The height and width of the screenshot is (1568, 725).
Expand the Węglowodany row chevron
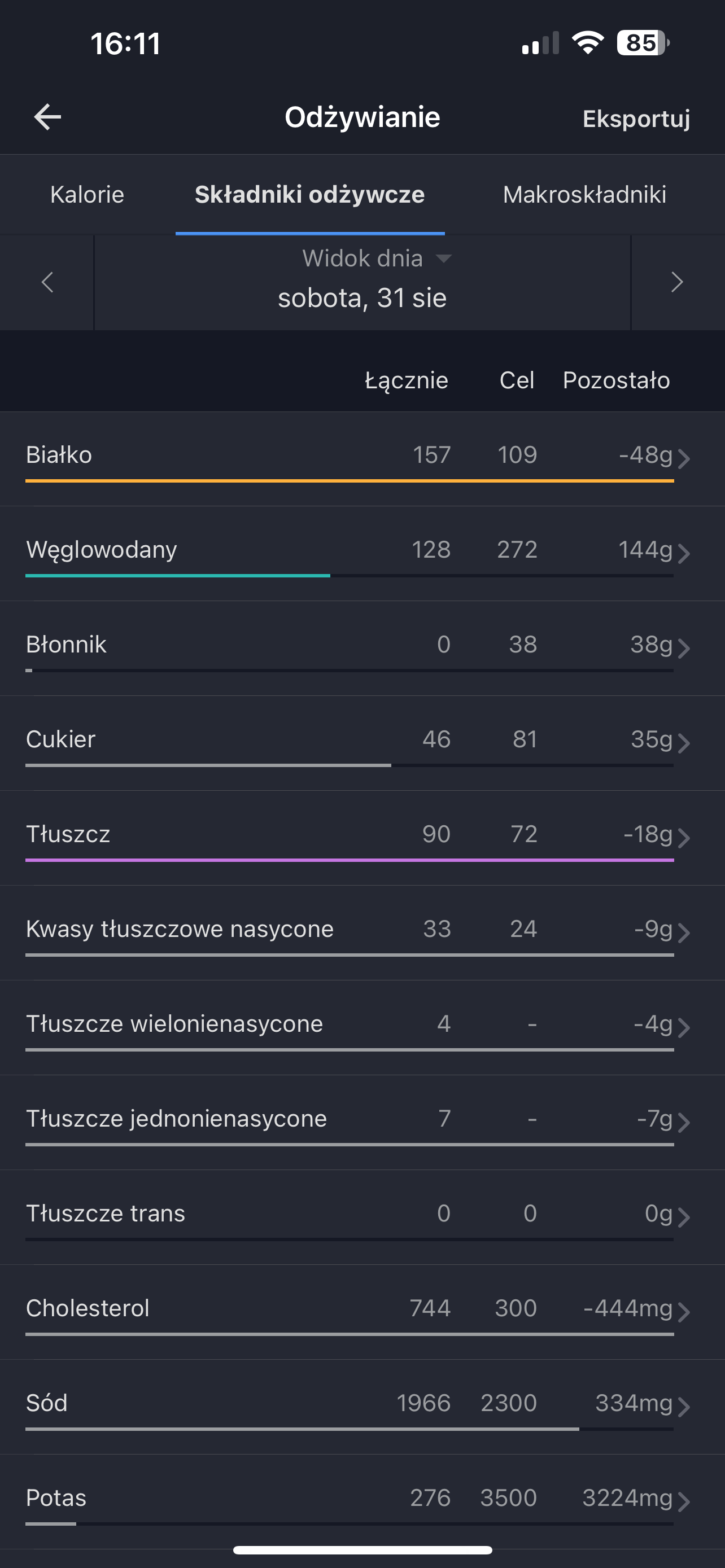pos(684,553)
